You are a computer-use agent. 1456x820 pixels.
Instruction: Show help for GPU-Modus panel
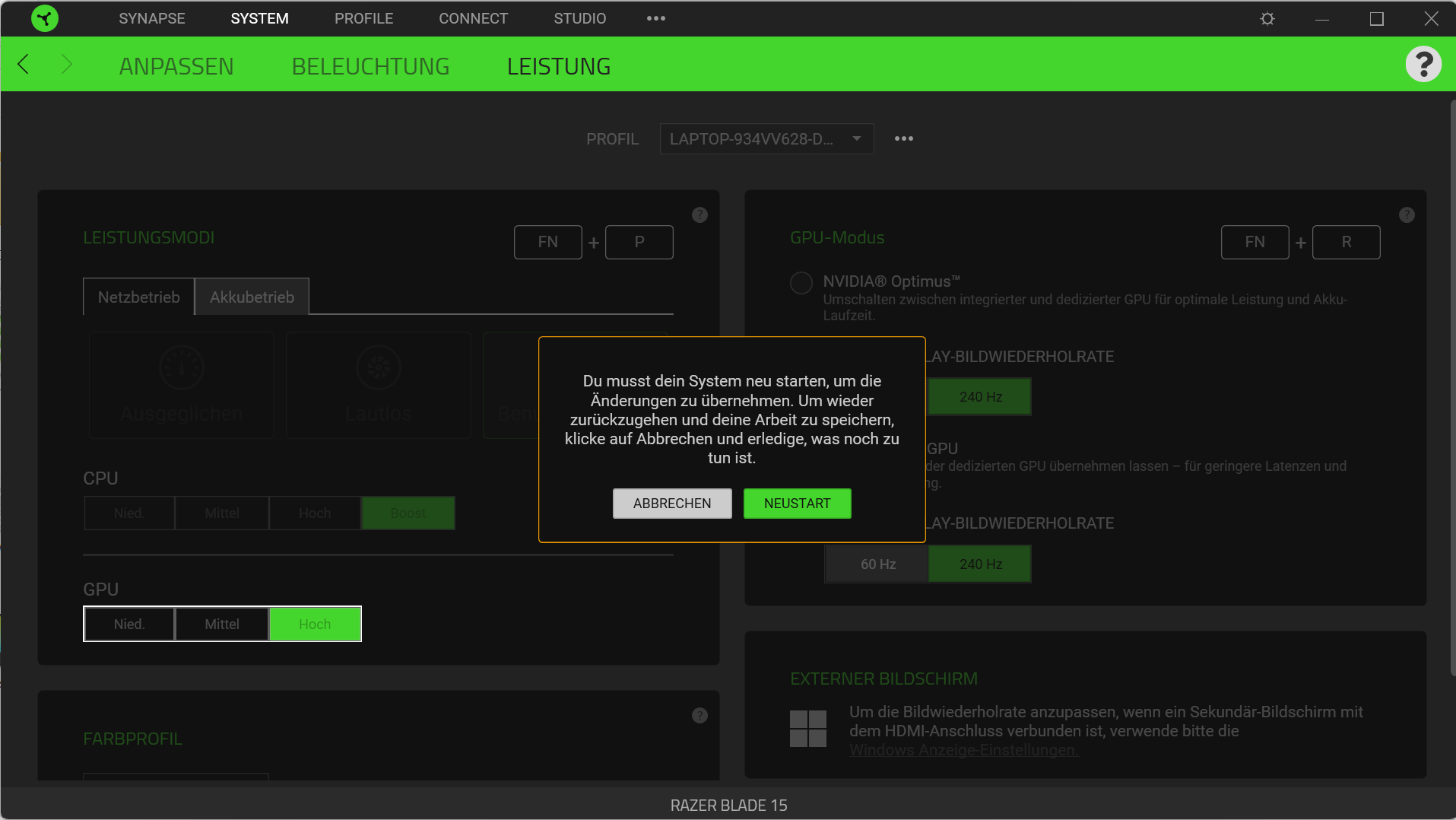click(x=1407, y=215)
